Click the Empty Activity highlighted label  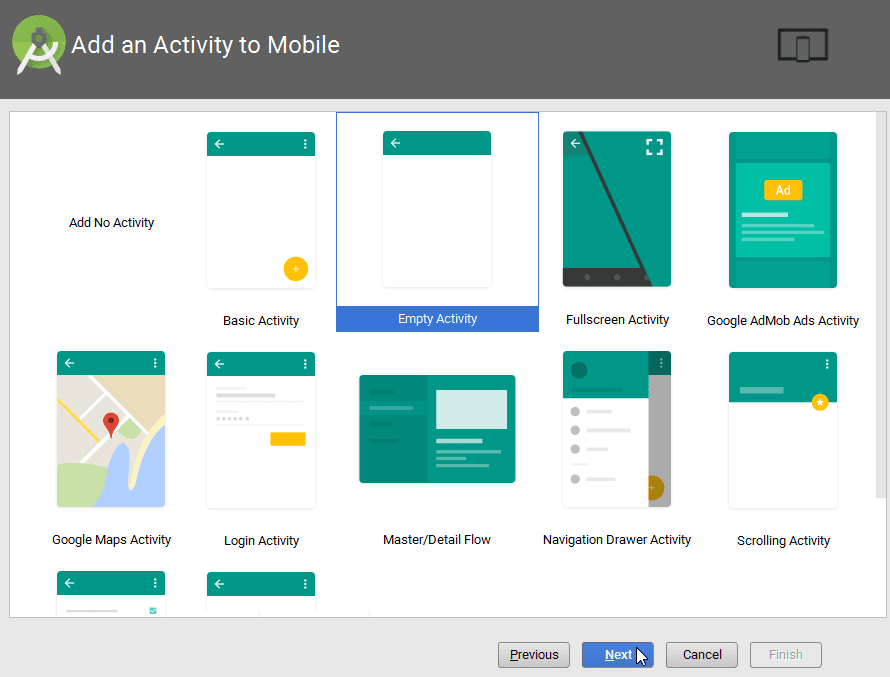(x=437, y=319)
